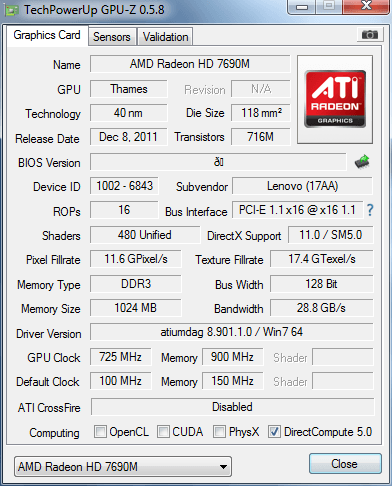Open the Validation tab
This screenshot has height=486, width=392.
(x=165, y=37)
